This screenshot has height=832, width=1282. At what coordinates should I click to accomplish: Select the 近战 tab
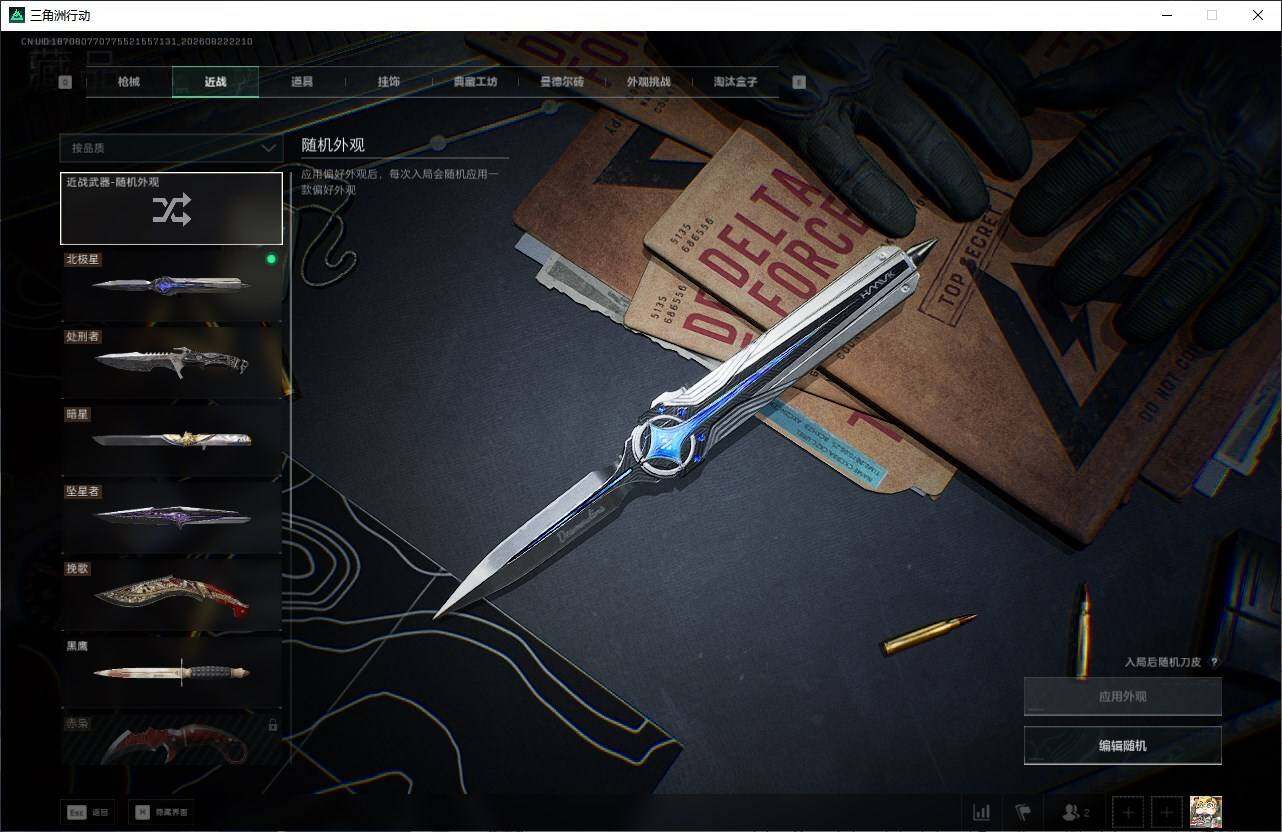pyautogui.click(x=215, y=82)
